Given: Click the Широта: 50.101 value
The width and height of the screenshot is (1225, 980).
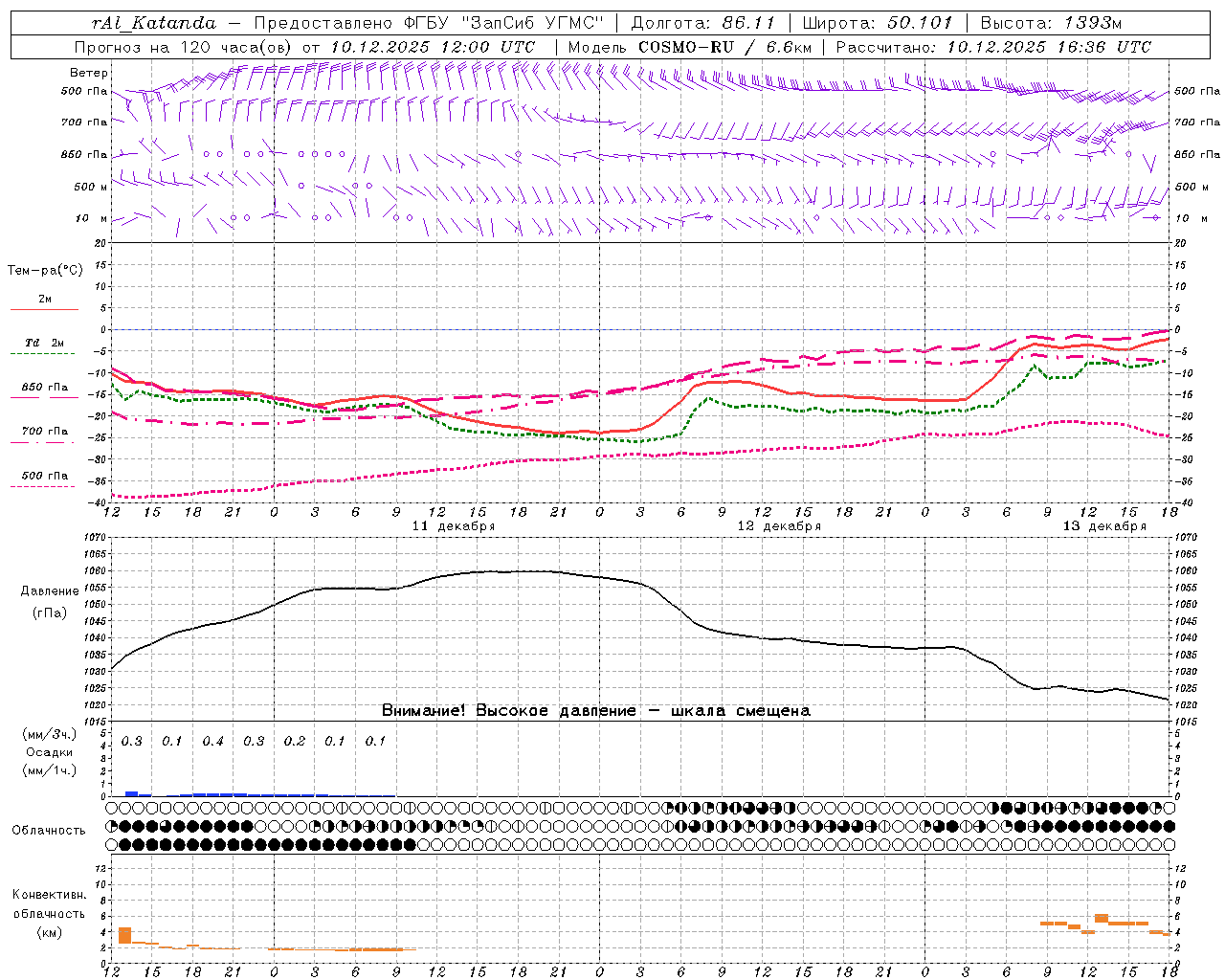Looking at the screenshot, I should tap(878, 23).
